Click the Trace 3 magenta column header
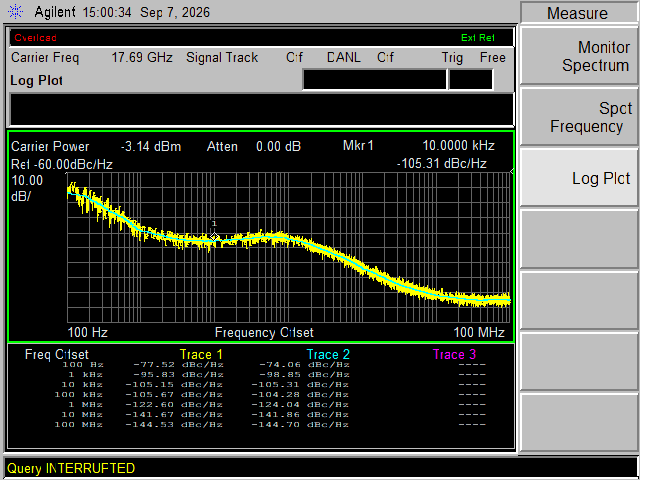 click(x=454, y=354)
